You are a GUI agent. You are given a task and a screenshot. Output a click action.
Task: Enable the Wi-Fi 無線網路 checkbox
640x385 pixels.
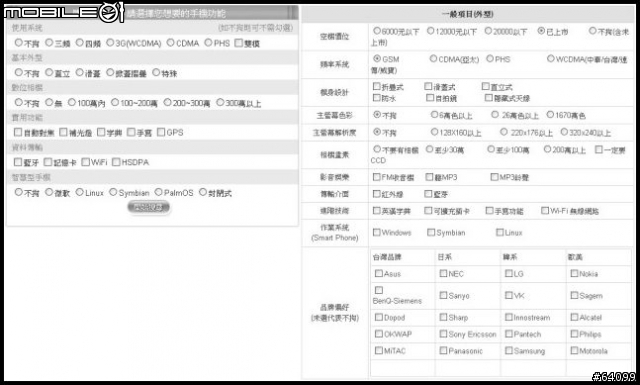tap(545, 210)
